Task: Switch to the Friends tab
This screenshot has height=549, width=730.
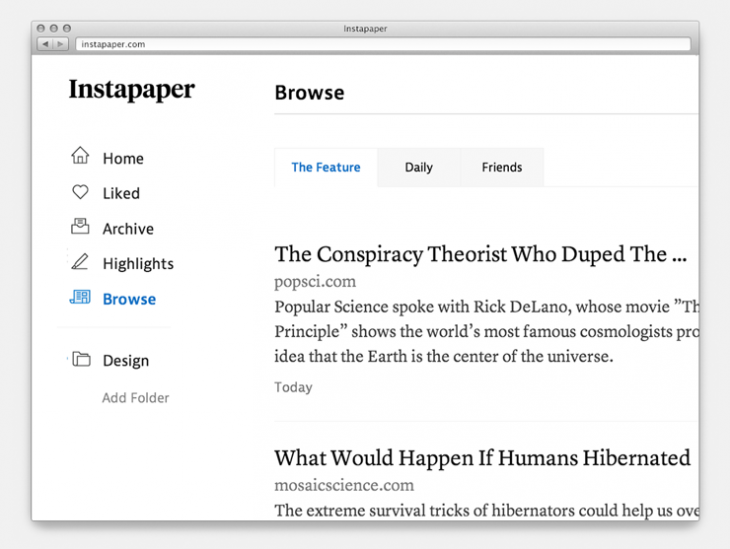Action: [x=502, y=167]
